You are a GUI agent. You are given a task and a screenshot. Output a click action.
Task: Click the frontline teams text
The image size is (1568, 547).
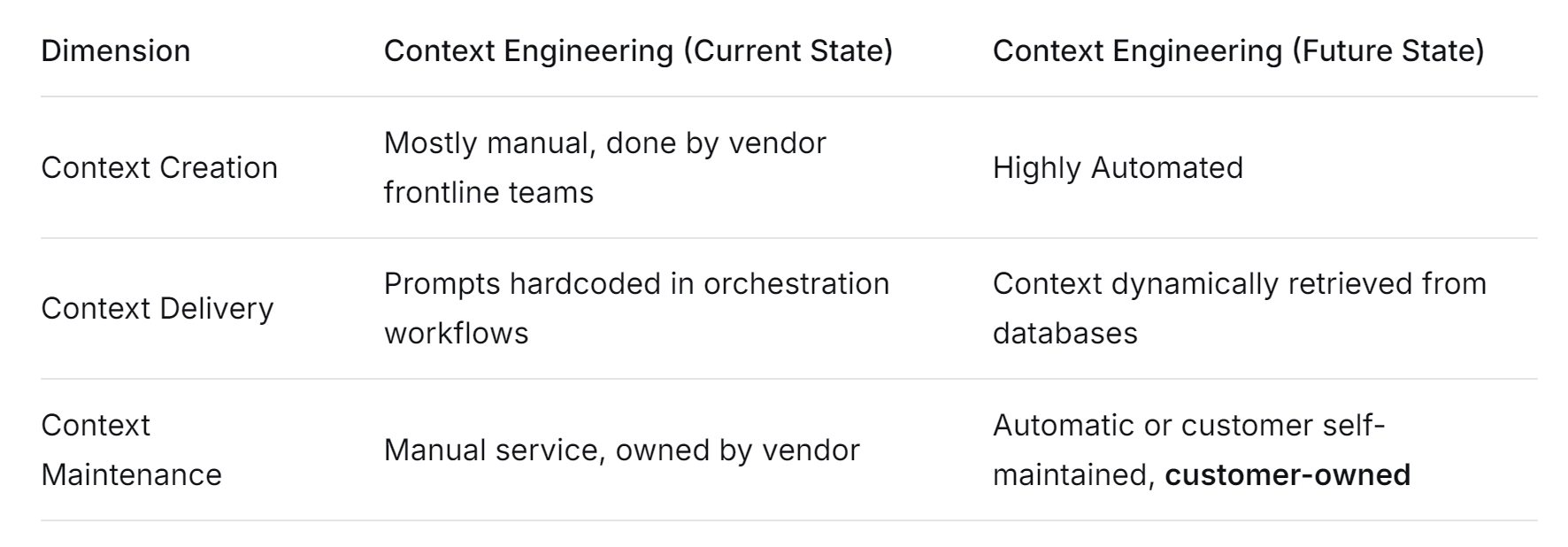(488, 192)
